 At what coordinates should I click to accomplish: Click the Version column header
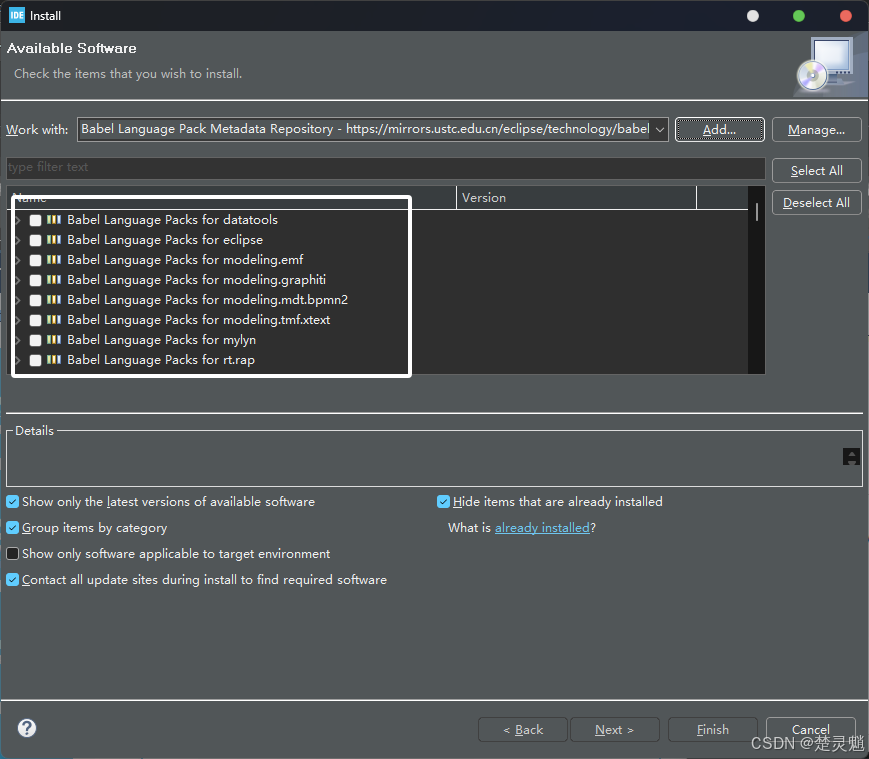(576, 198)
